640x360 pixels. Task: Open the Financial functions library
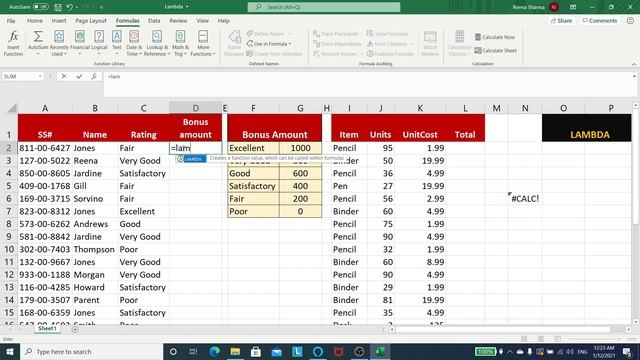80,43
